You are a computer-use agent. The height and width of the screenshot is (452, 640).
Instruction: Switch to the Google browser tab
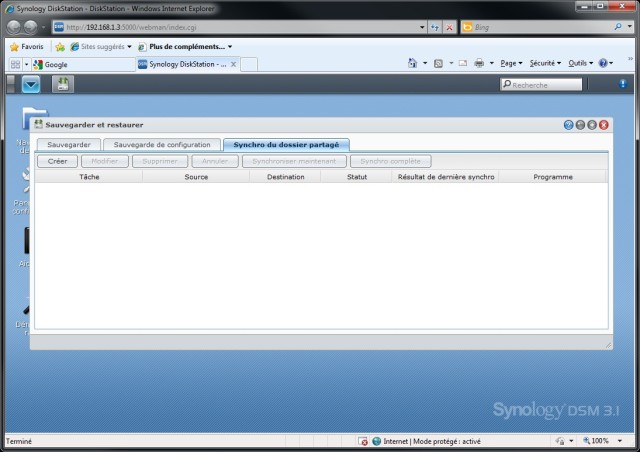tap(84, 65)
